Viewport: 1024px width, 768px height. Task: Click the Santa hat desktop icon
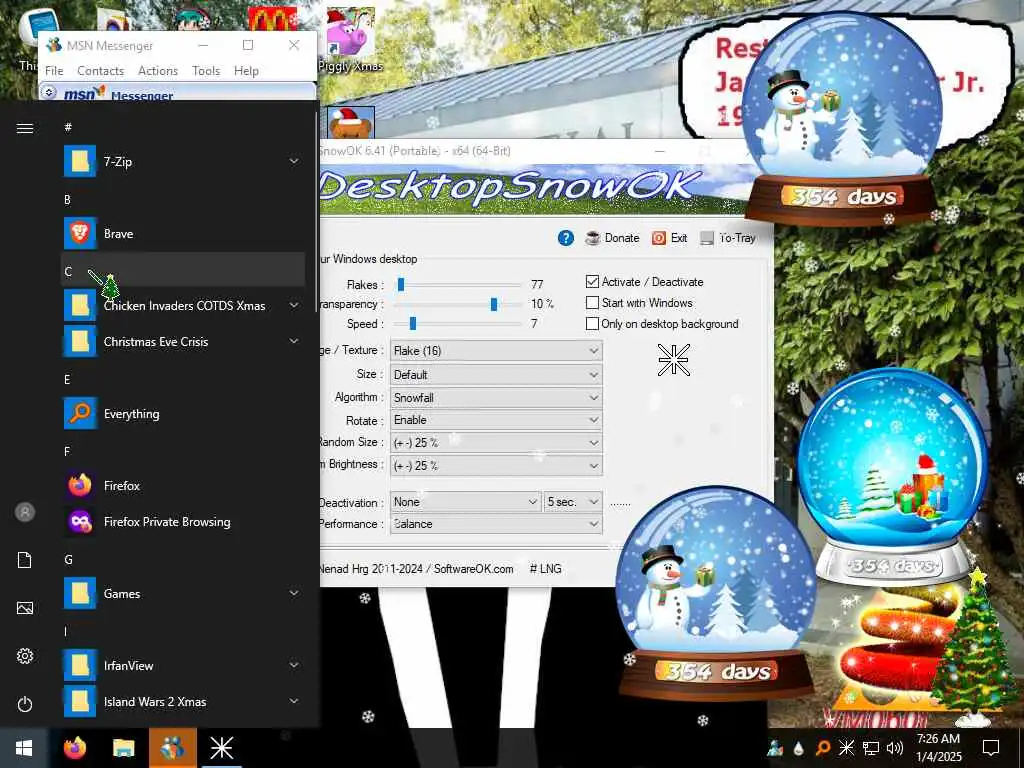(x=351, y=123)
